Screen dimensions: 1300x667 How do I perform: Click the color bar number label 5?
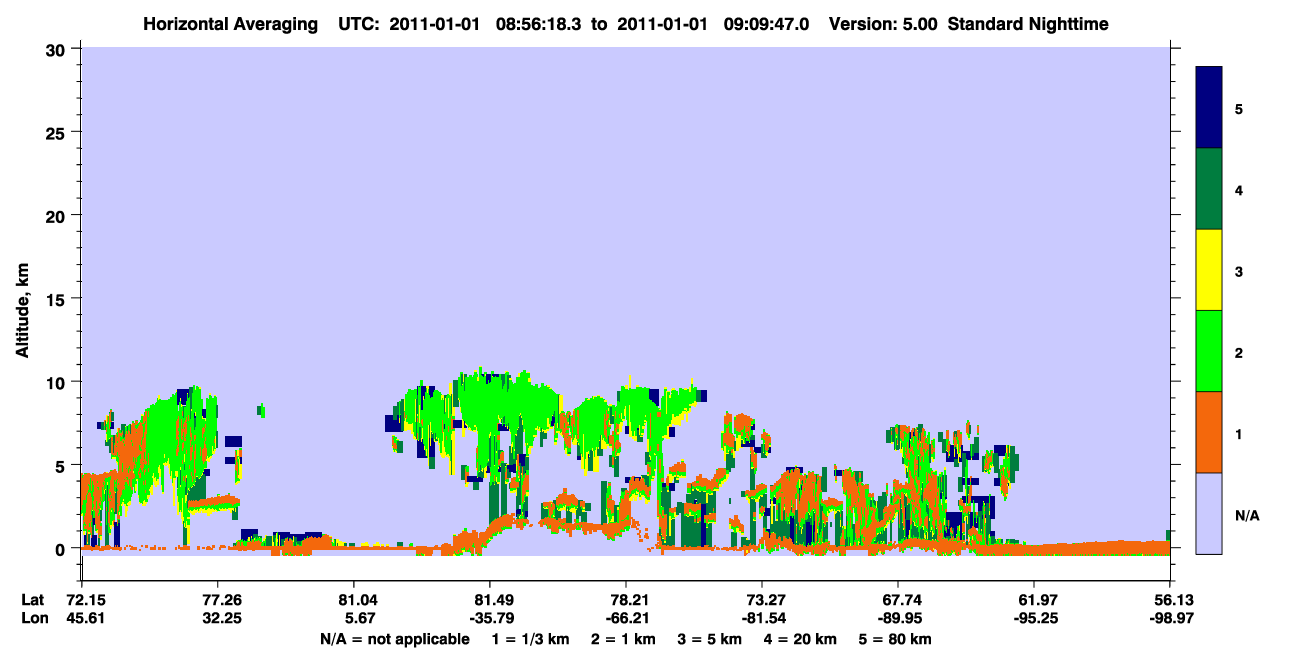pos(1239,108)
